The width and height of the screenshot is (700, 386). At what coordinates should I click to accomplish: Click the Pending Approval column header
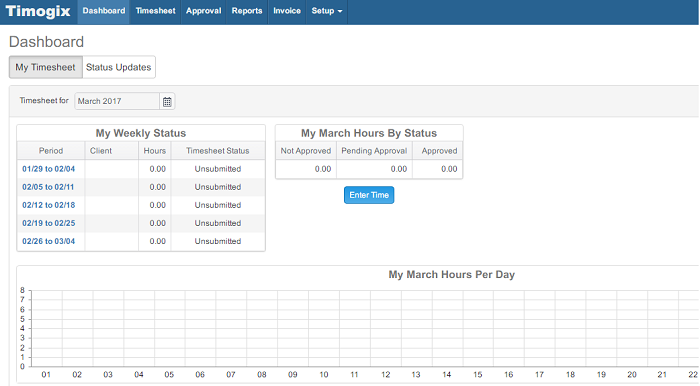pos(374,151)
